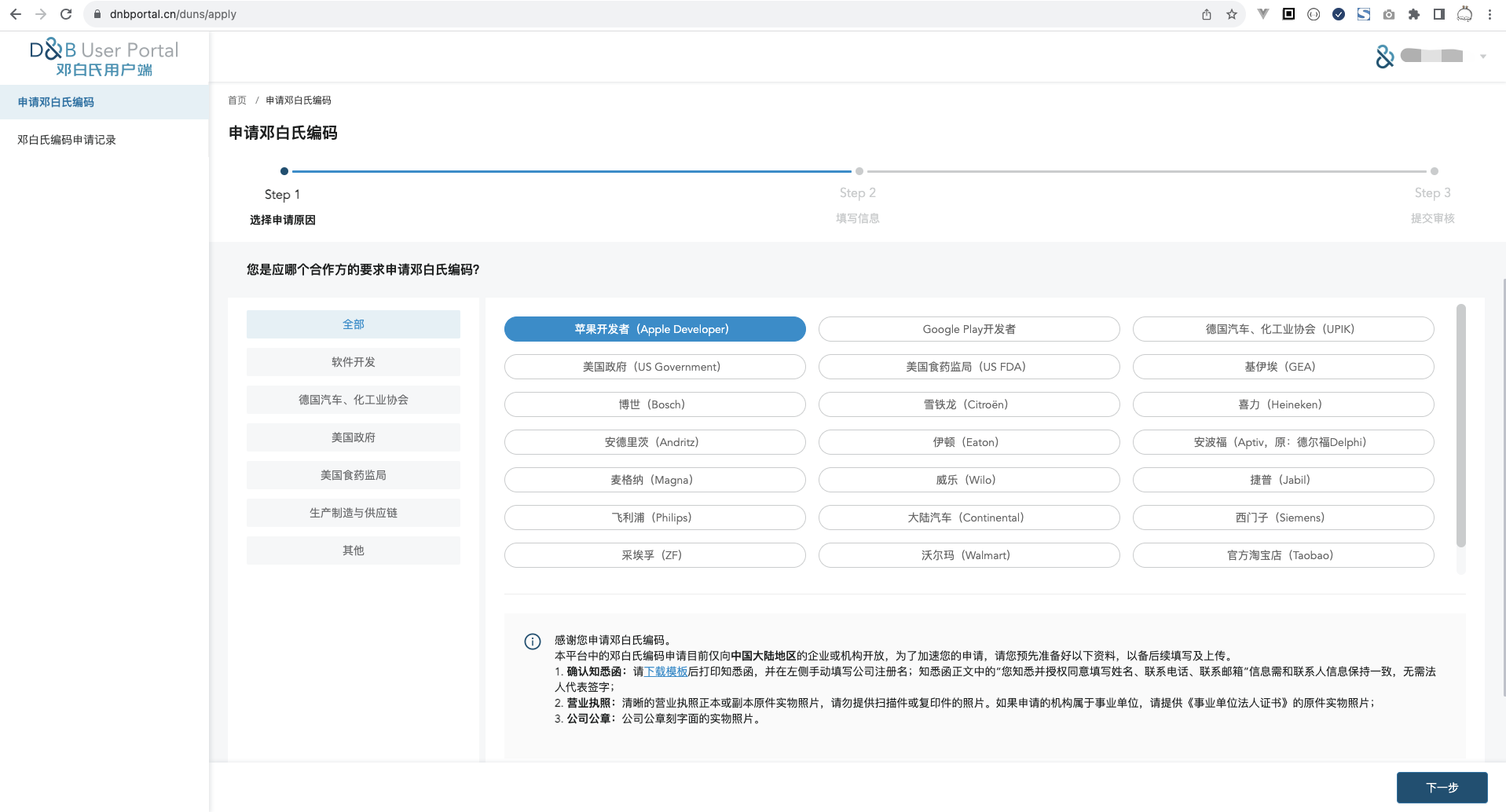Select the 德国汽车、化工业协会 category tab

pos(354,400)
